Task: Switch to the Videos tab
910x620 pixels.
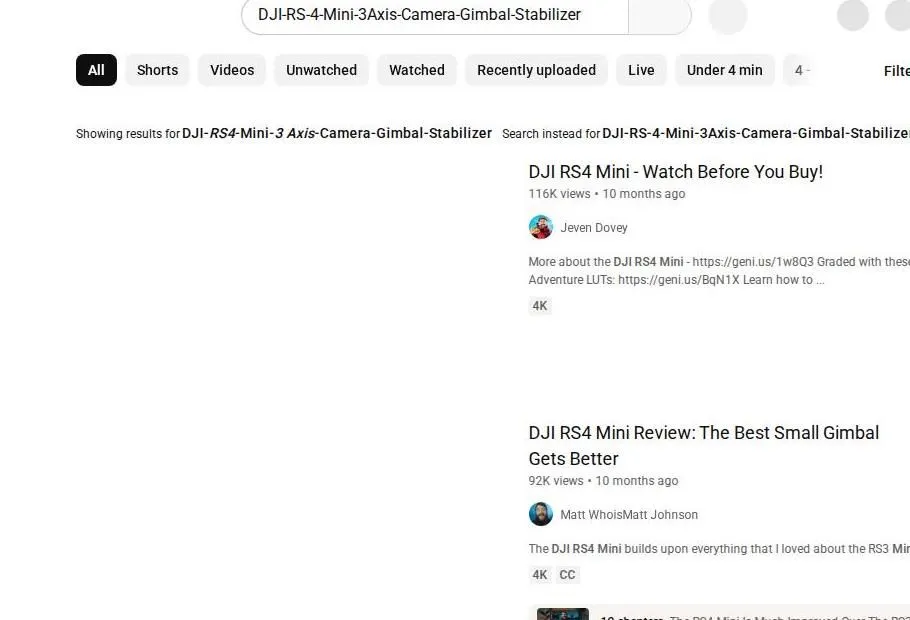Action: pyautogui.click(x=231, y=70)
